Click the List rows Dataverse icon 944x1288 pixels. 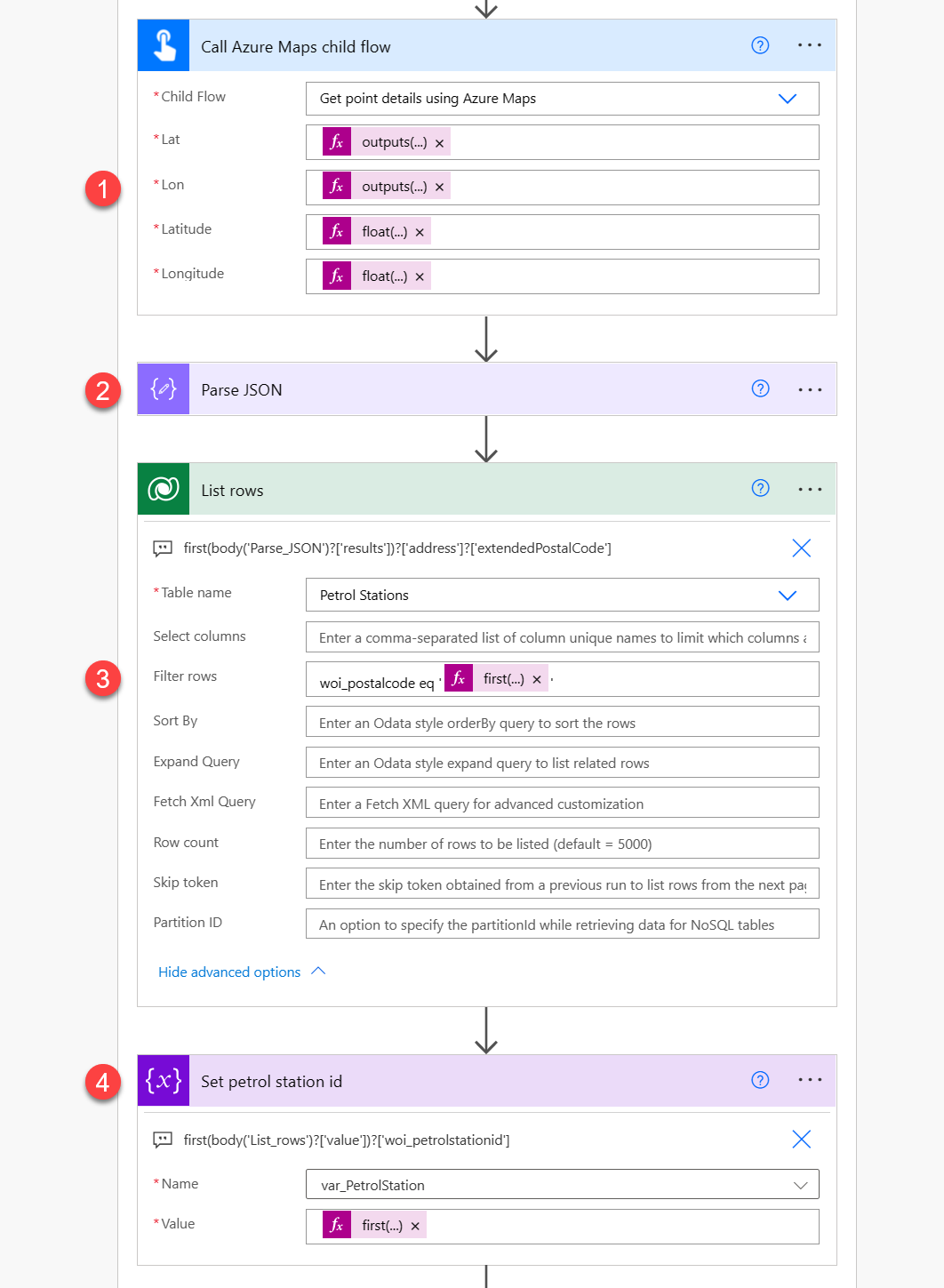coord(164,489)
